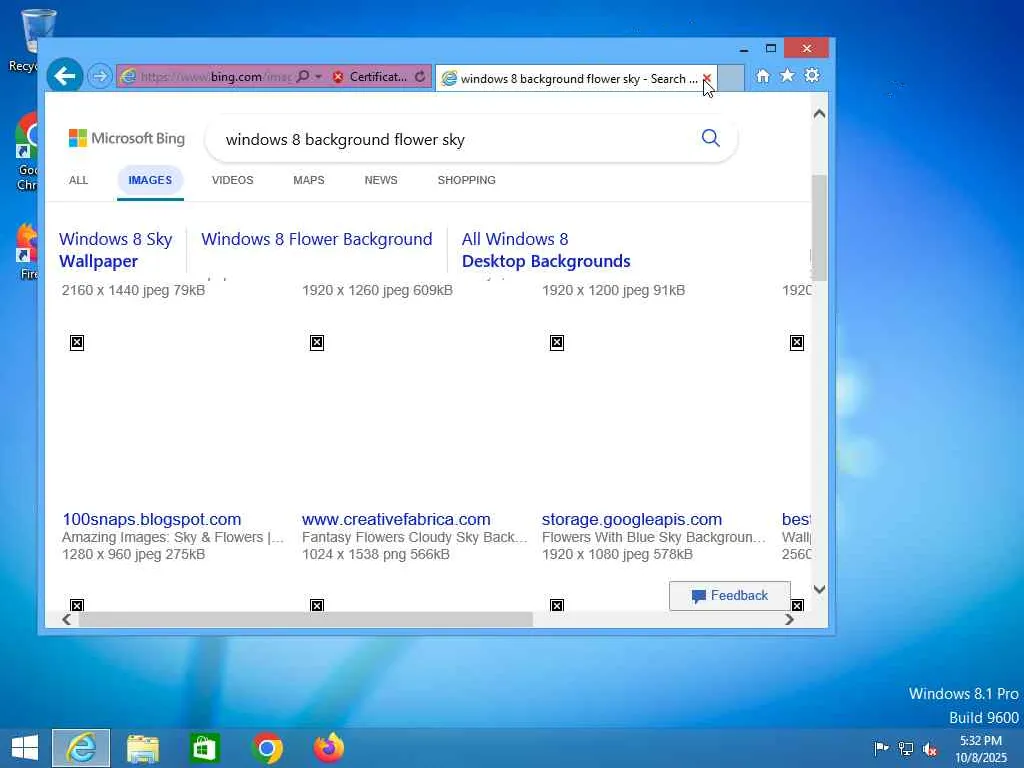The width and height of the screenshot is (1024, 768).
Task: Select the Recycle Bin desktop icon
Action: point(29,40)
